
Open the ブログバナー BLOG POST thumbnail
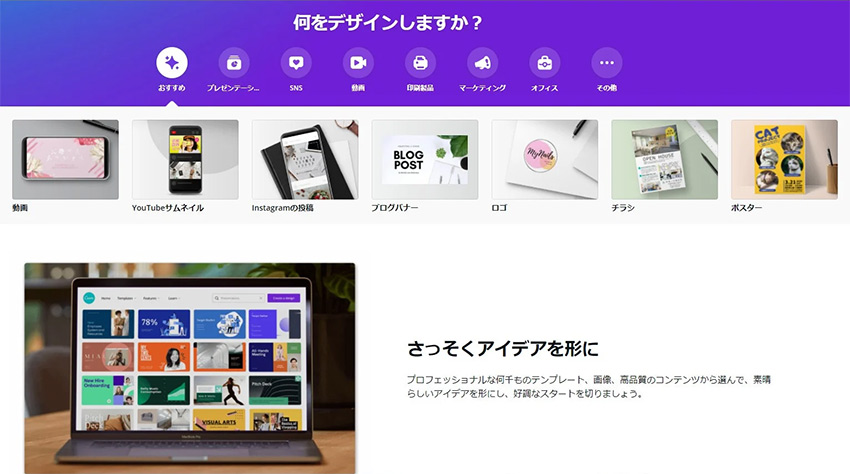pos(425,159)
